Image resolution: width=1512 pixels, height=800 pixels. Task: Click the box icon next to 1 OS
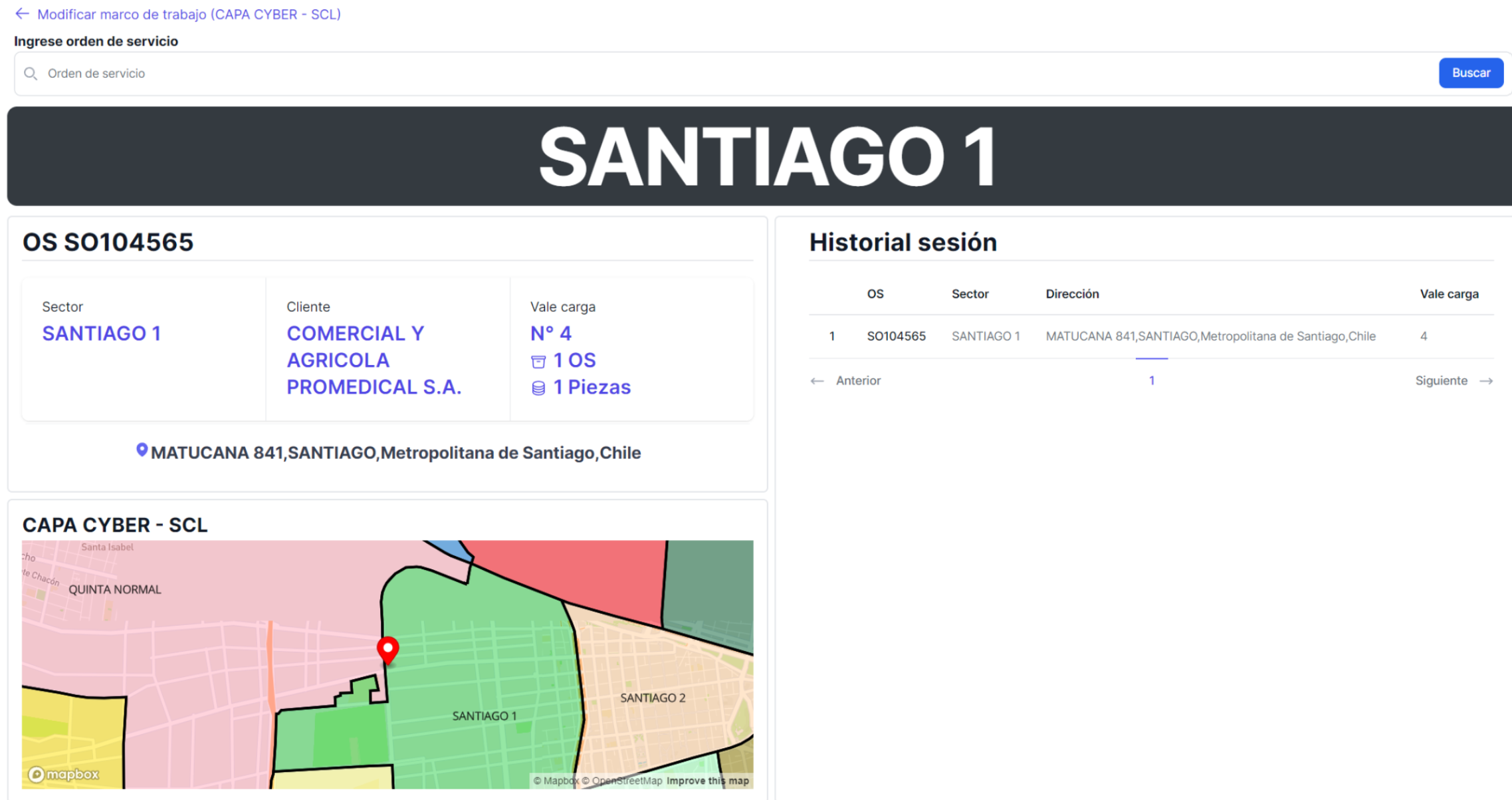coord(538,362)
